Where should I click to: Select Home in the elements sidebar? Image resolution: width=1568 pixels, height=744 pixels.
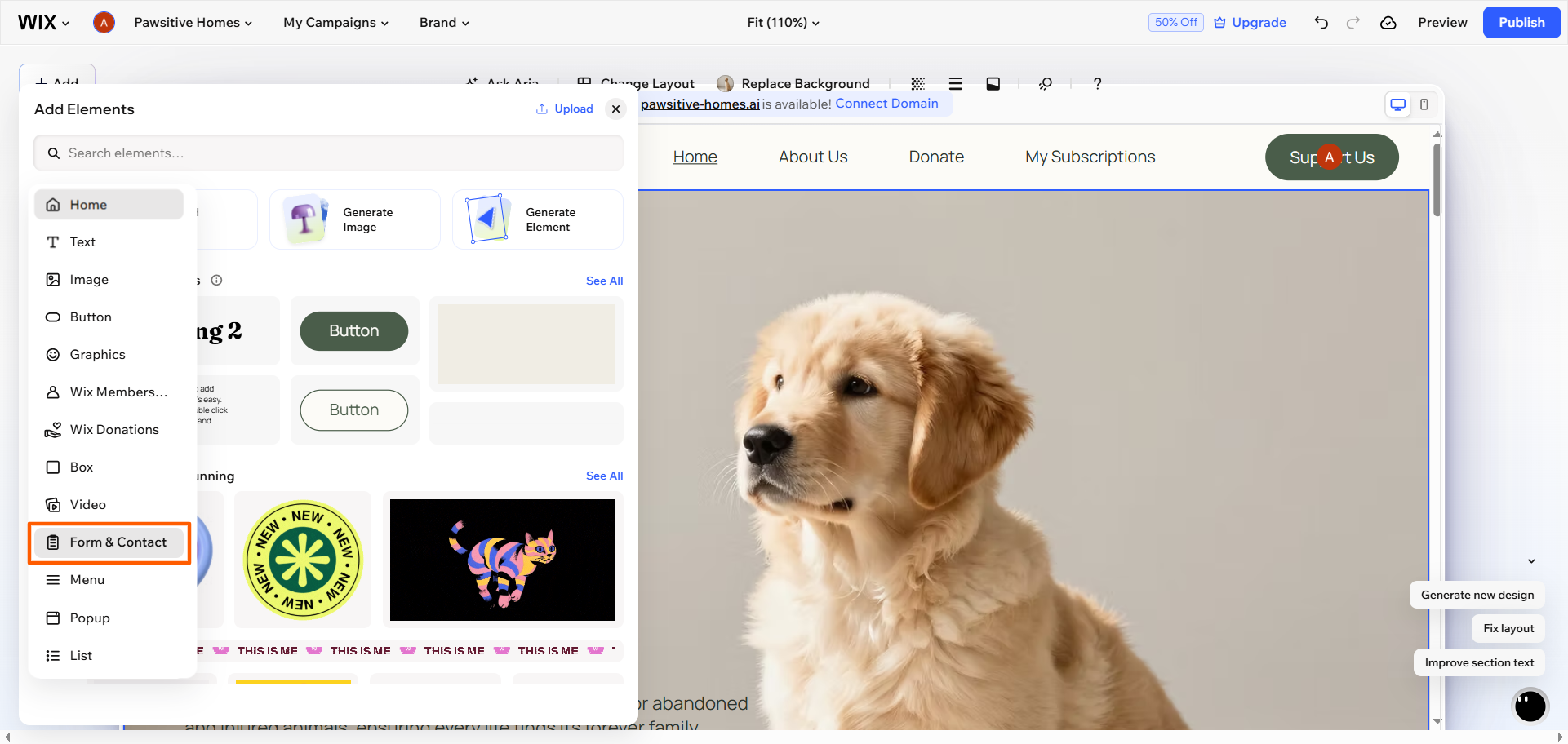tap(109, 205)
